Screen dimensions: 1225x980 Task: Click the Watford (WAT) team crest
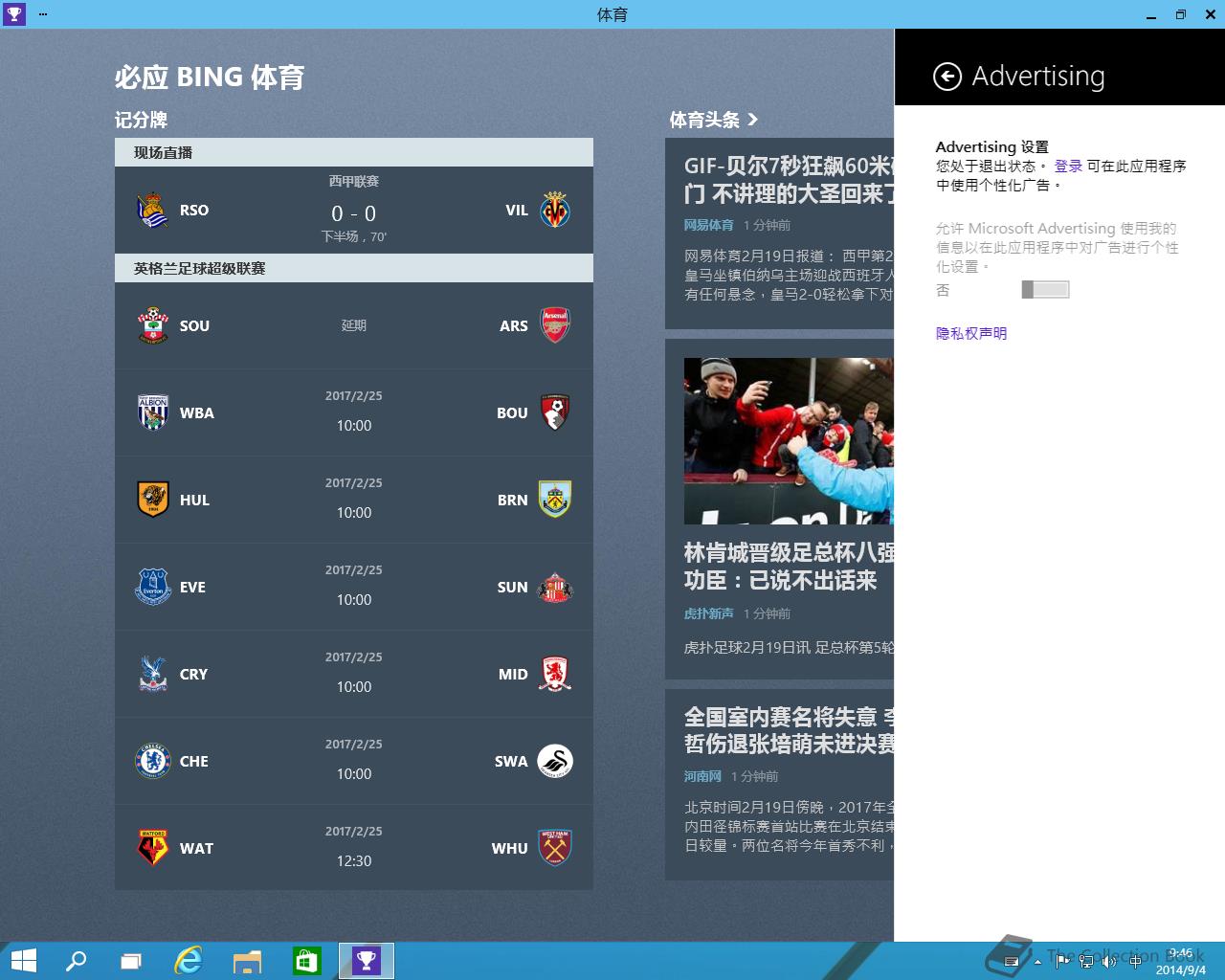(x=153, y=848)
